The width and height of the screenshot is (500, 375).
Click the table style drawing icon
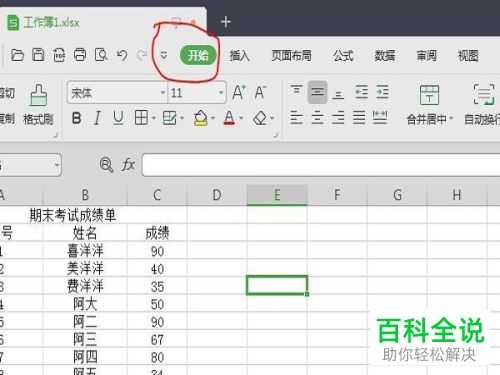(169, 118)
